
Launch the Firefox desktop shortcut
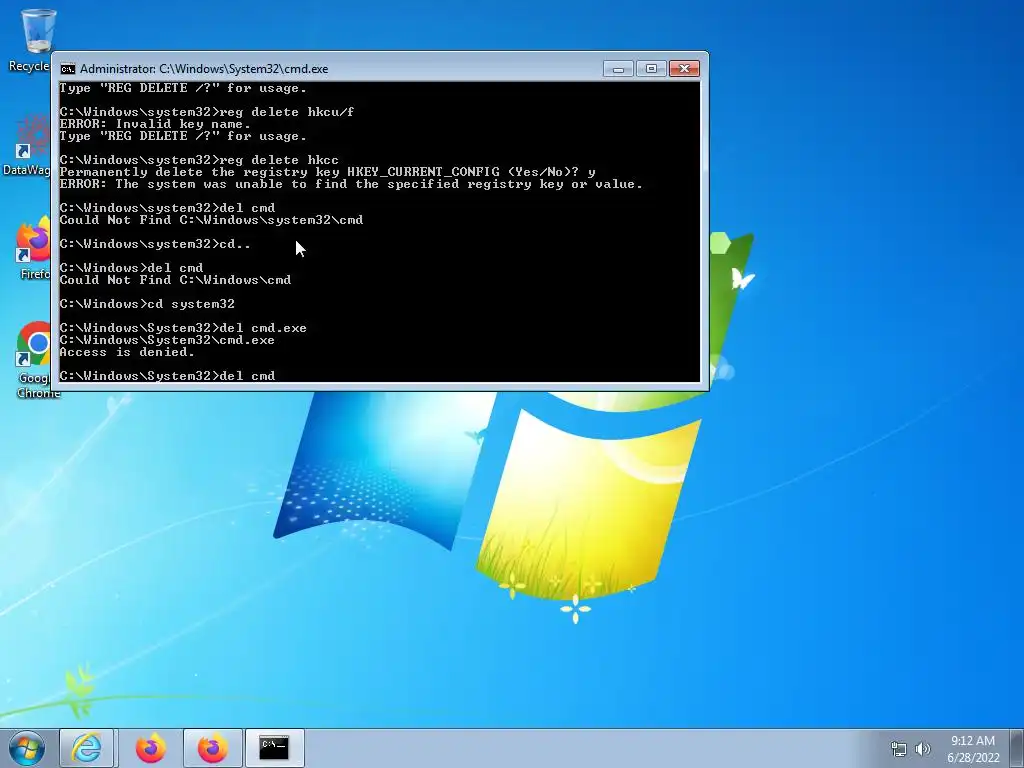33,248
